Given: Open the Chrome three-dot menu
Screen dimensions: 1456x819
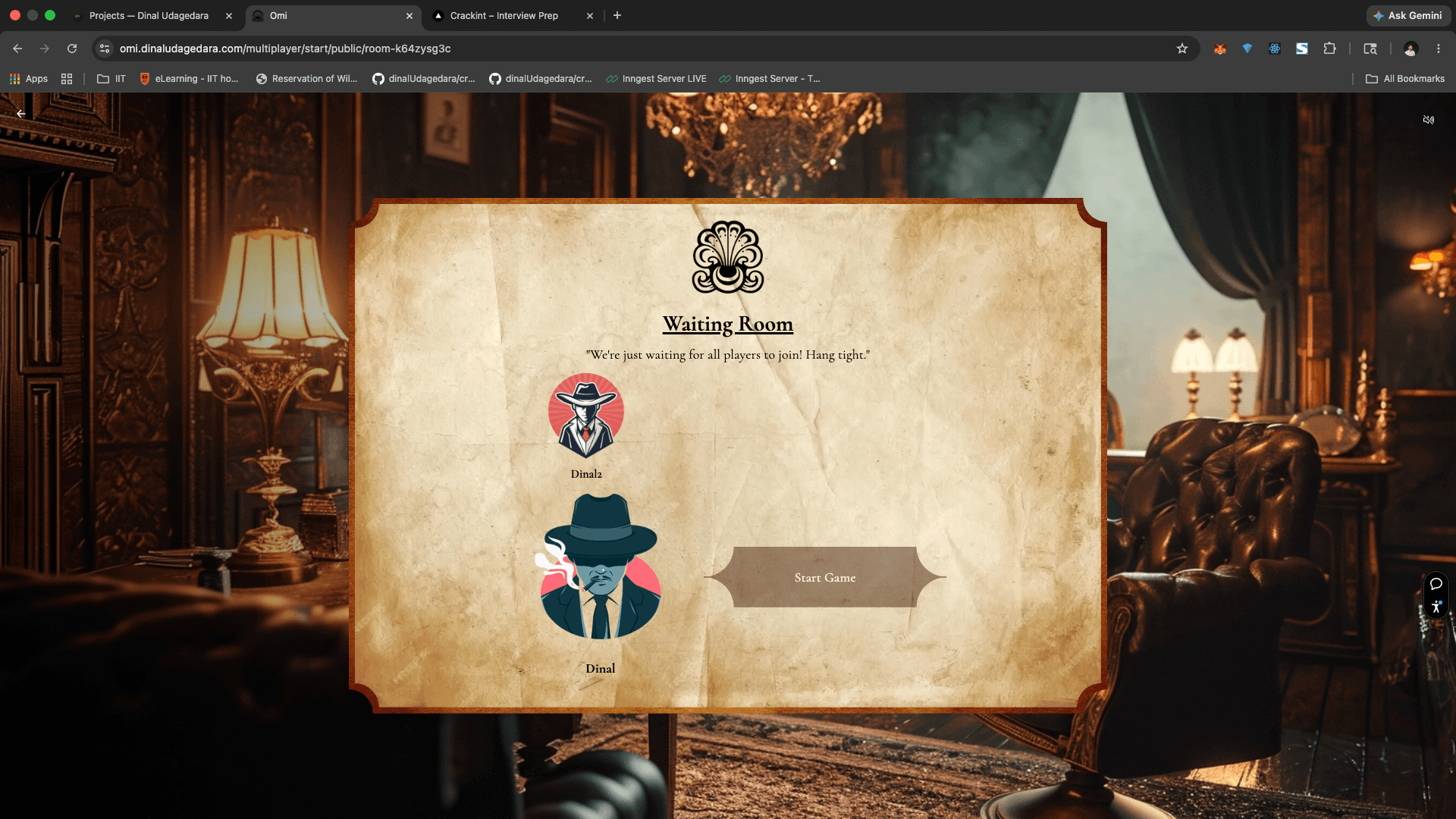Looking at the screenshot, I should click(1439, 49).
